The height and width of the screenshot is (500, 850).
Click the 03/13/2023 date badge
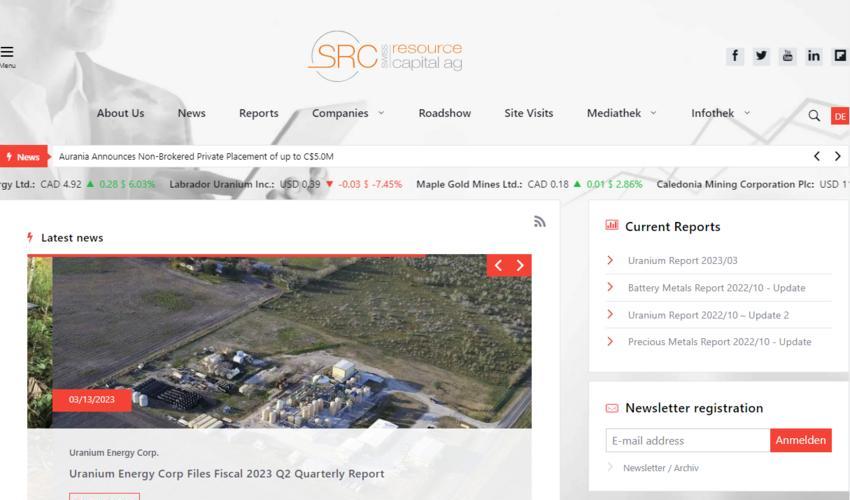[x=92, y=400]
